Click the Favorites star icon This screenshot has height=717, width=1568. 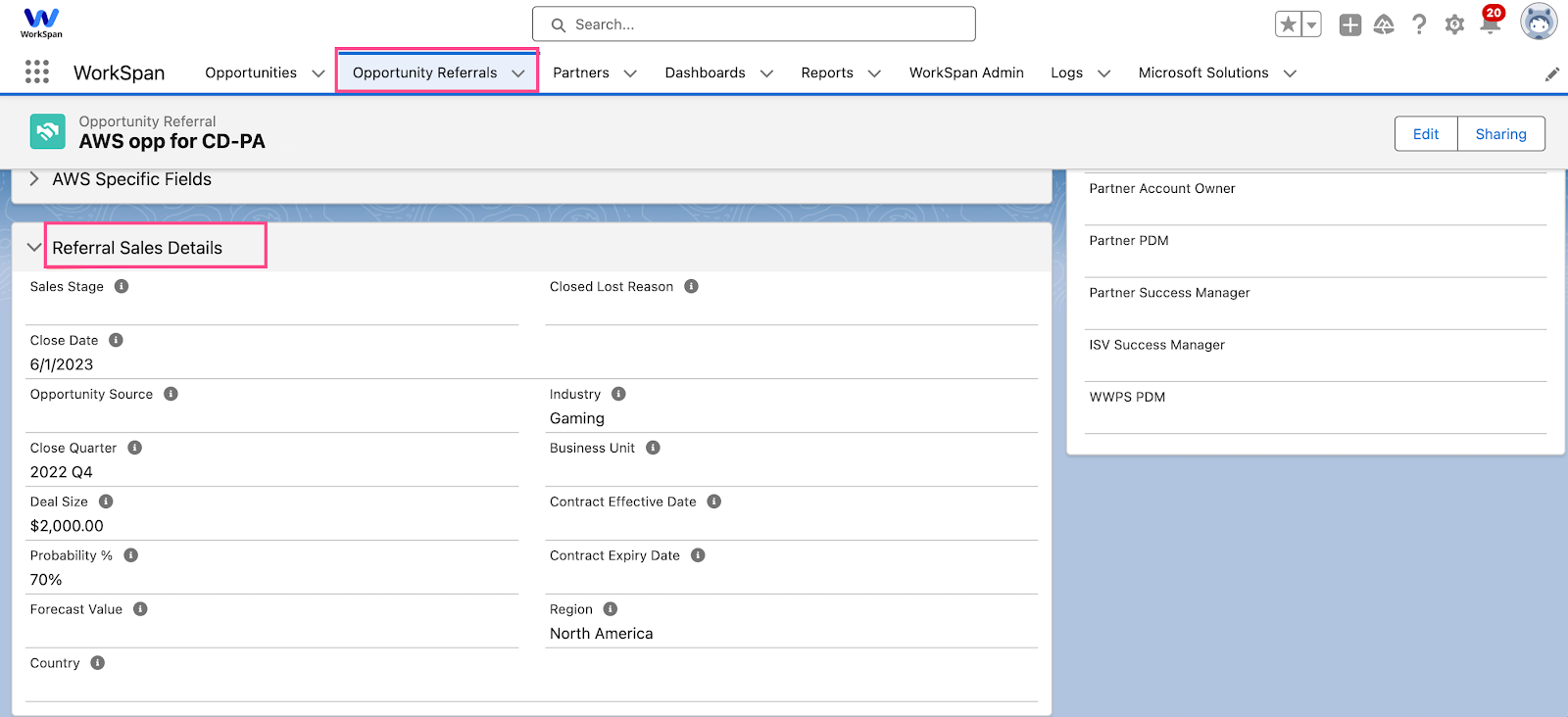(x=1288, y=24)
